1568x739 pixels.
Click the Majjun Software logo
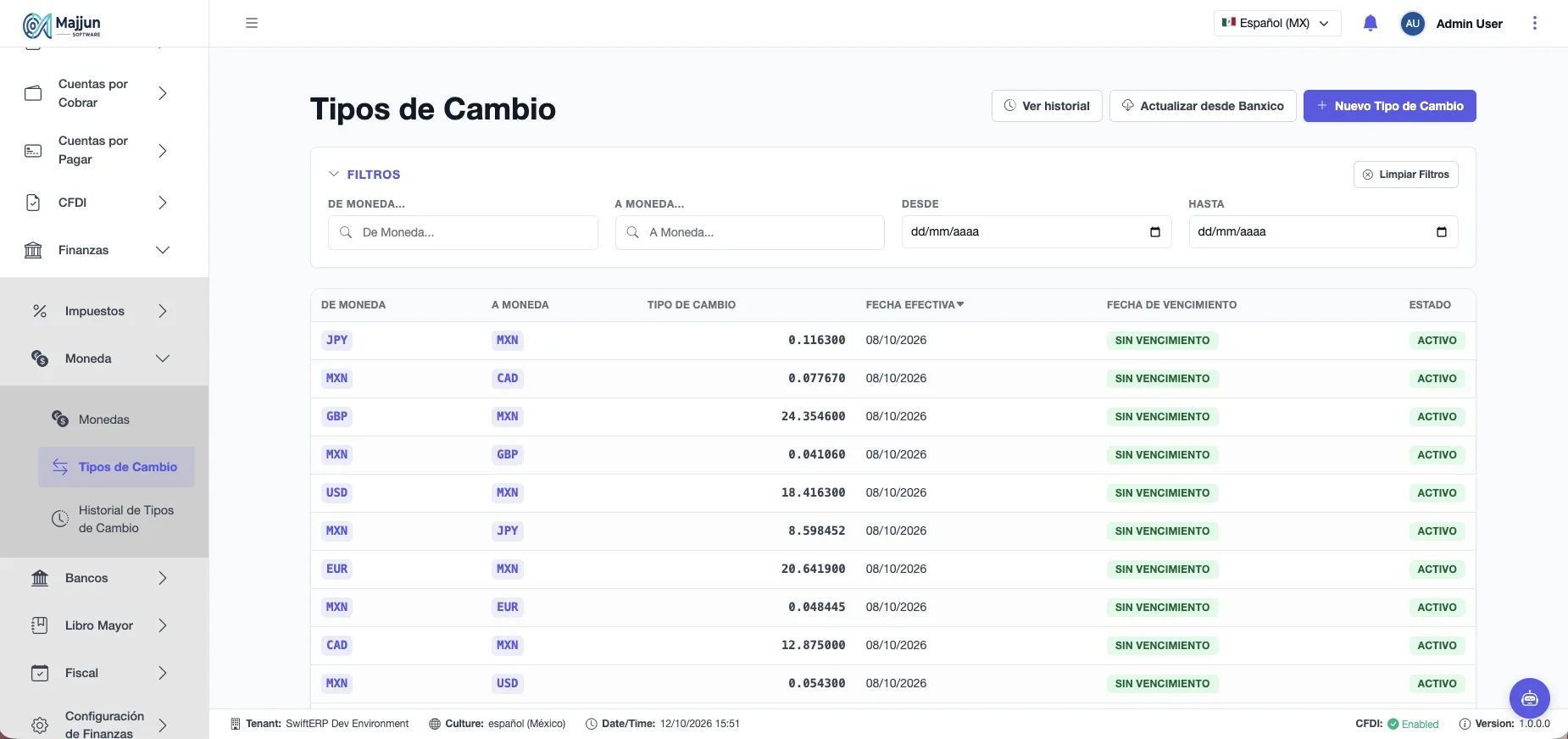[62, 25]
